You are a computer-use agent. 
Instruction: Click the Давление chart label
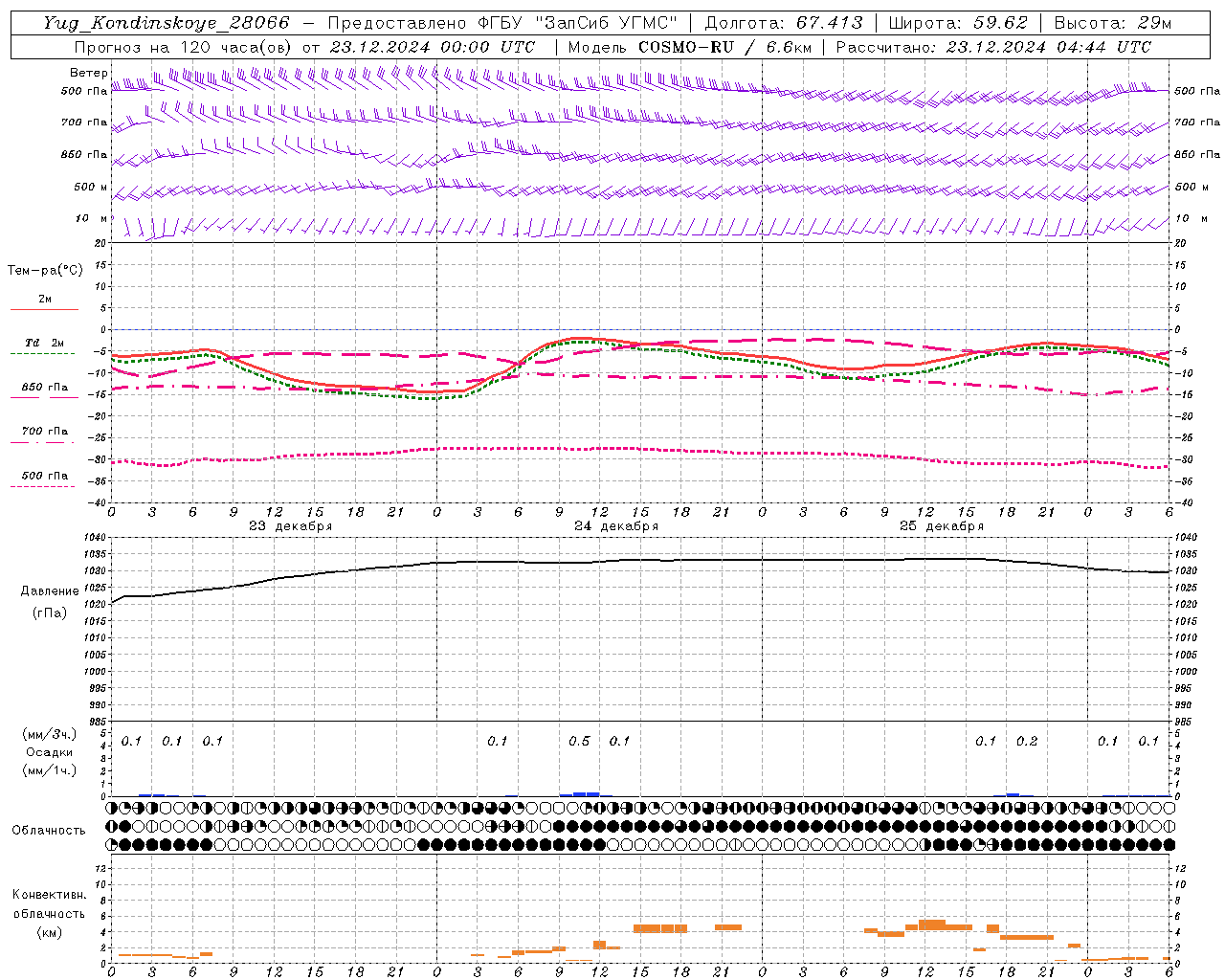point(50,591)
